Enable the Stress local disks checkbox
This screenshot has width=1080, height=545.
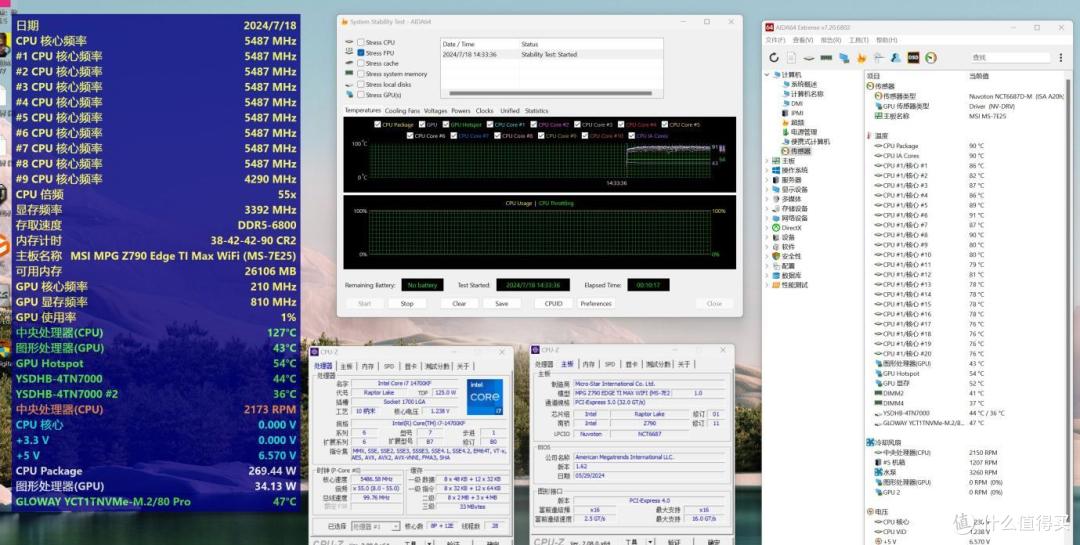361,84
